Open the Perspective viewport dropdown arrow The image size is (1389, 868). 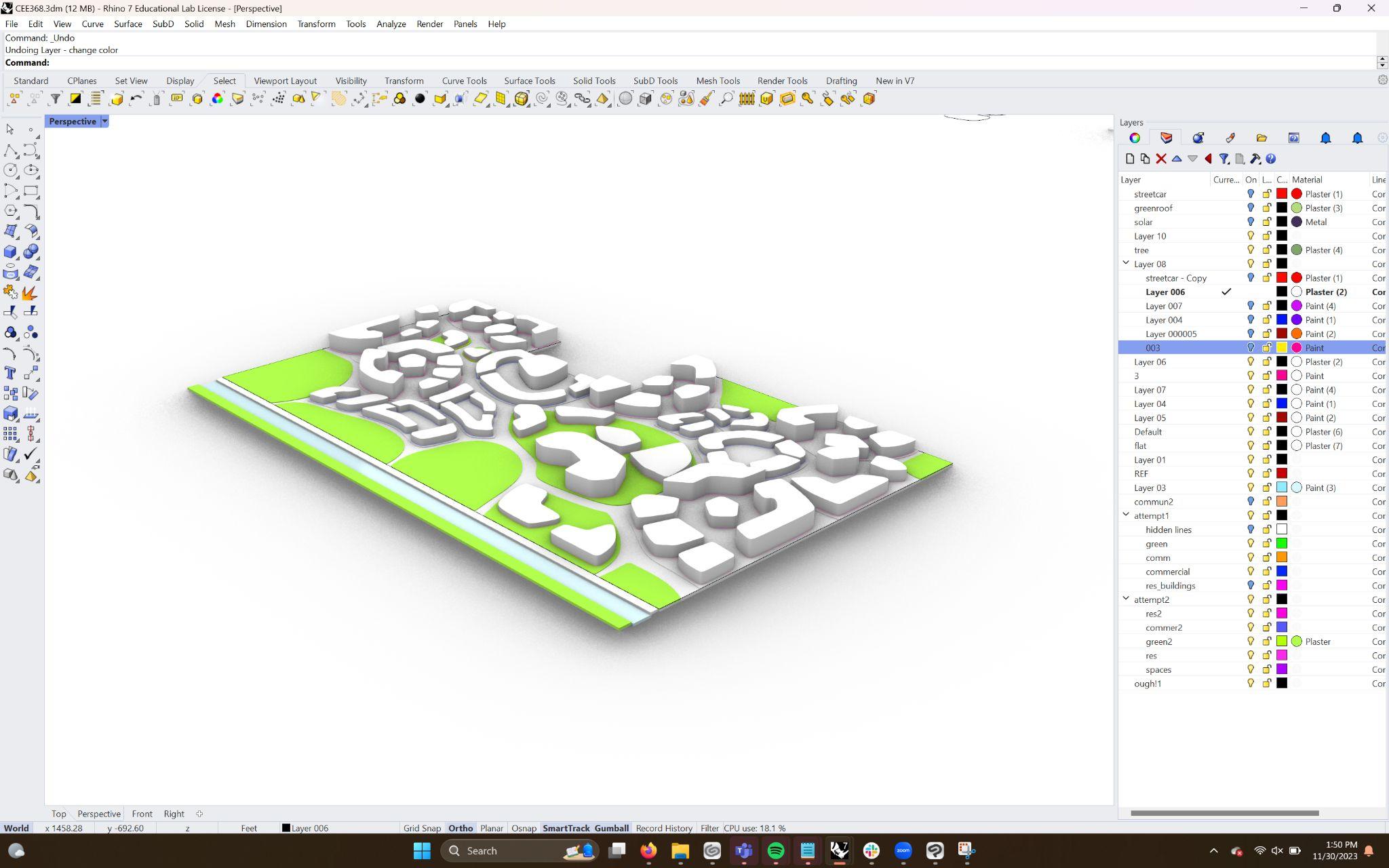(x=104, y=121)
